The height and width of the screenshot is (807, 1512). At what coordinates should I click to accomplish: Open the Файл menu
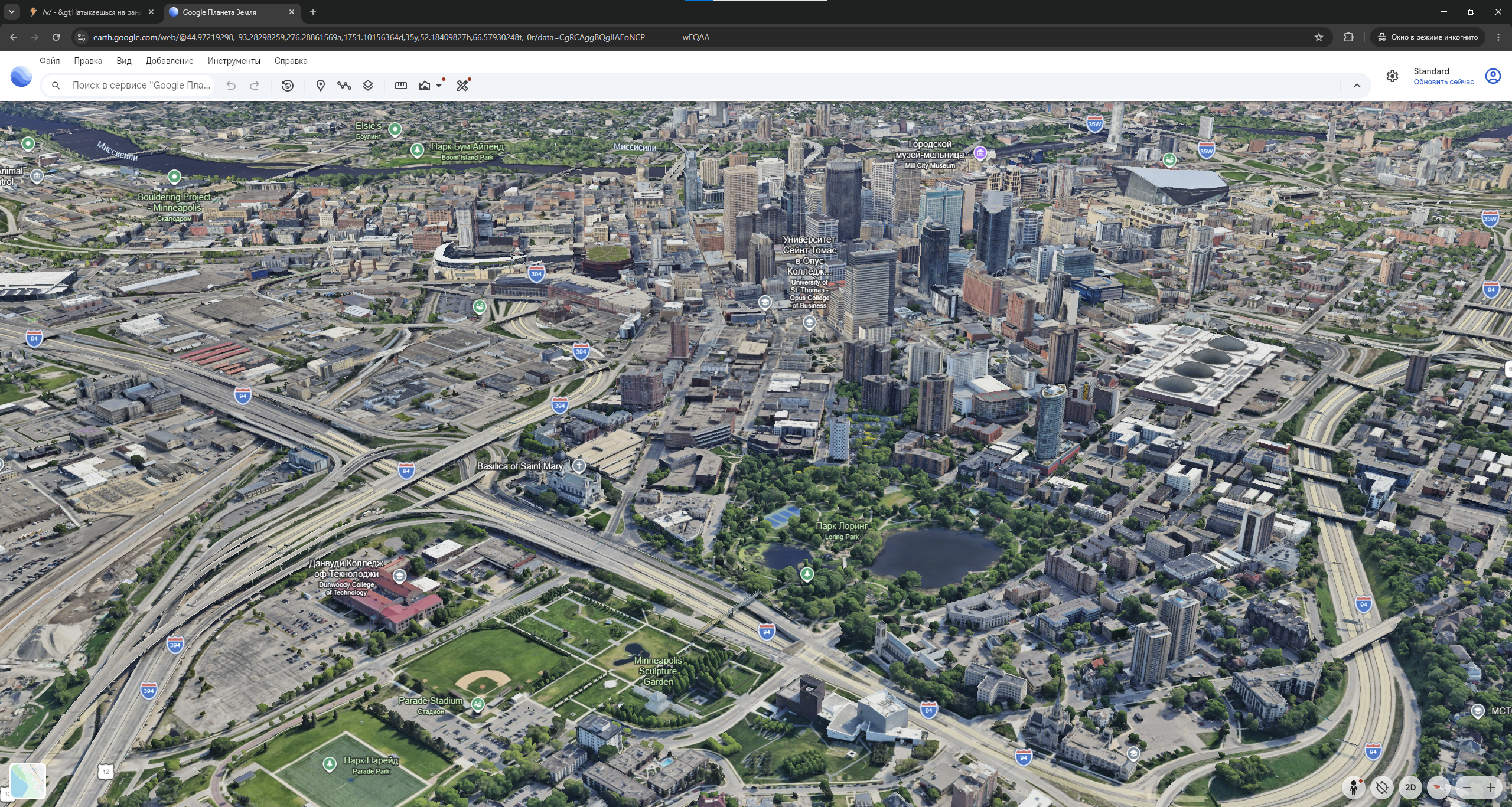pyautogui.click(x=50, y=61)
